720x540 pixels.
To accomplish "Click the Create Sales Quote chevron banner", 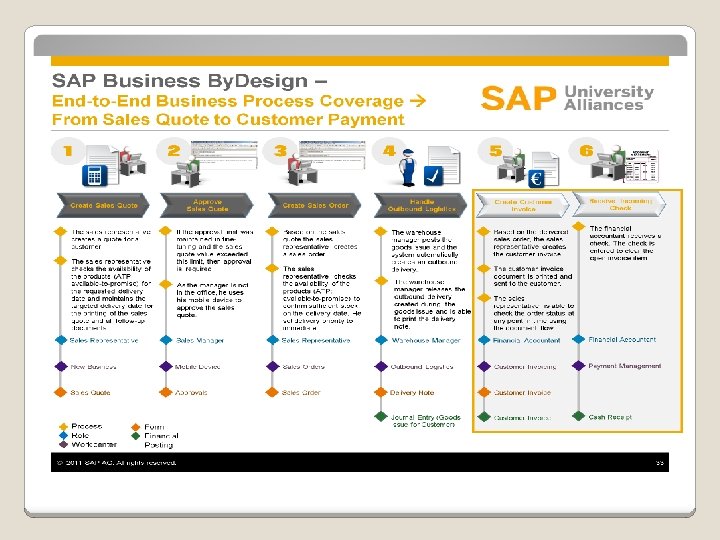I will coord(103,205).
